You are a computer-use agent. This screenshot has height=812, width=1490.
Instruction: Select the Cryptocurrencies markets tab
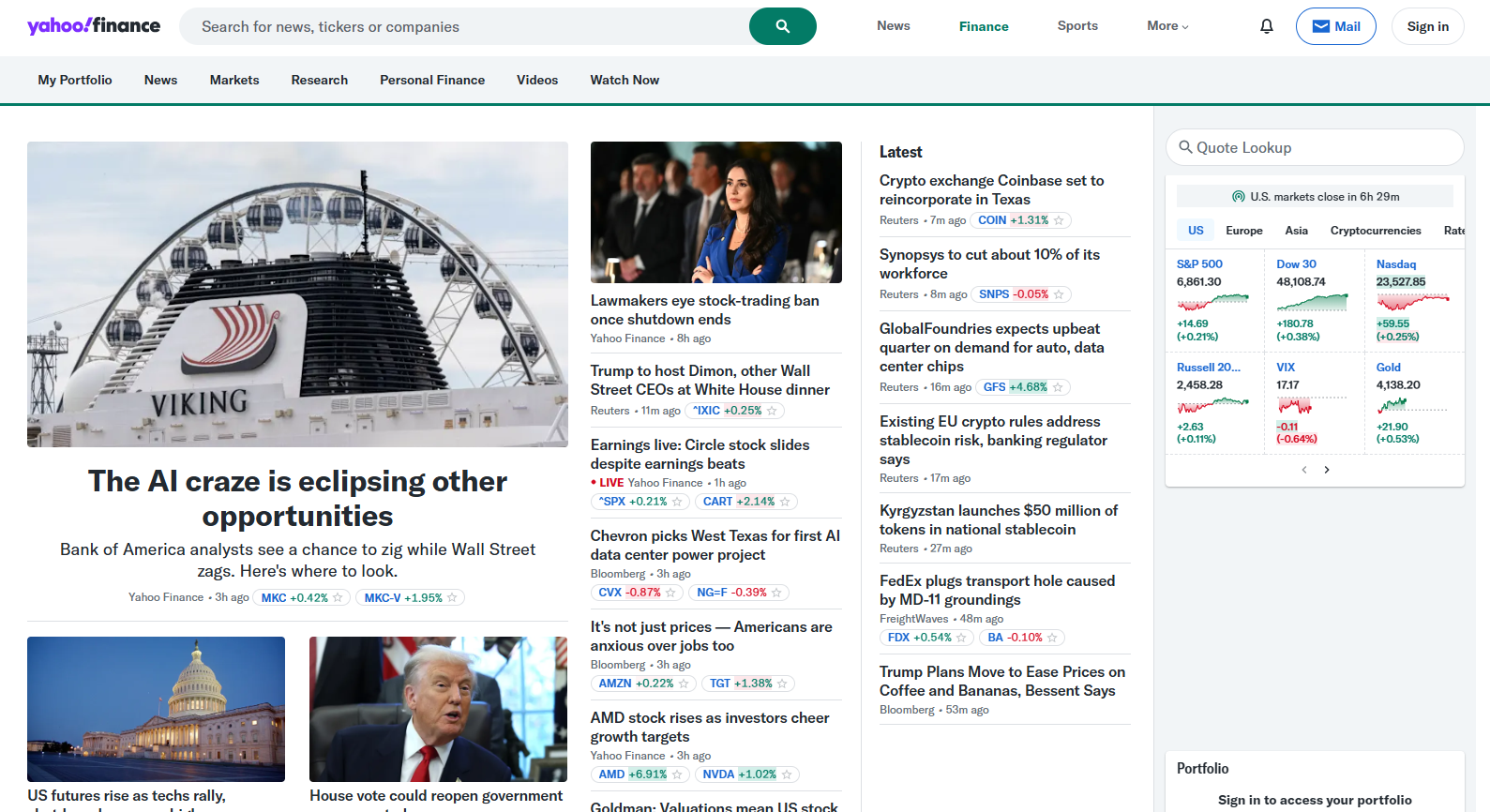coord(1375,231)
